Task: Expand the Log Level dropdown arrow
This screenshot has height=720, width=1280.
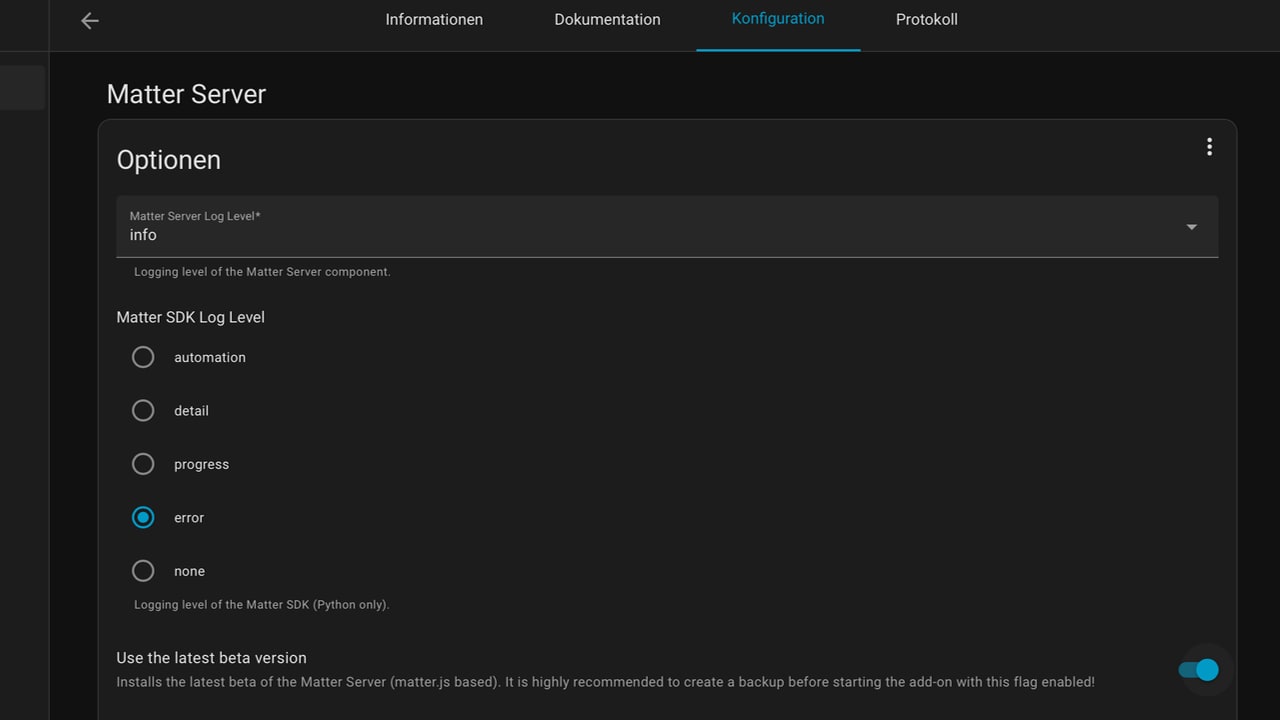Action: coord(1191,227)
